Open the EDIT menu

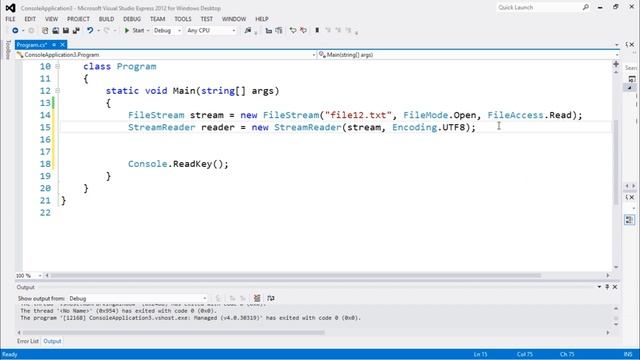30,19
